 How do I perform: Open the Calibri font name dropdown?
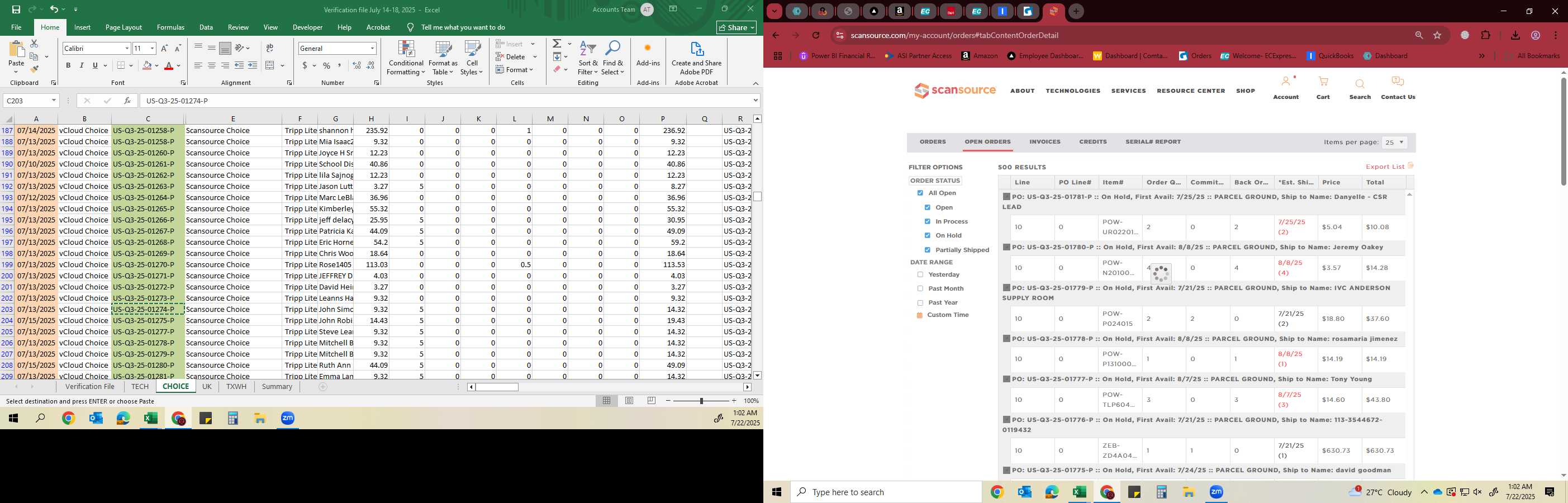127,48
